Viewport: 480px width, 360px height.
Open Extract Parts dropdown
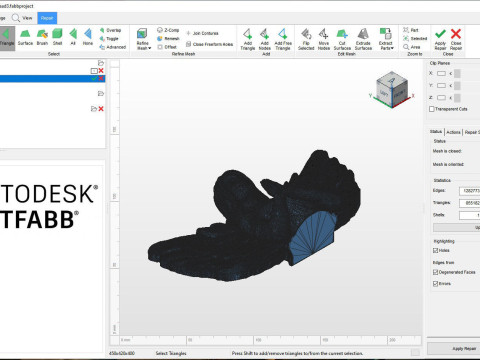[386, 39]
